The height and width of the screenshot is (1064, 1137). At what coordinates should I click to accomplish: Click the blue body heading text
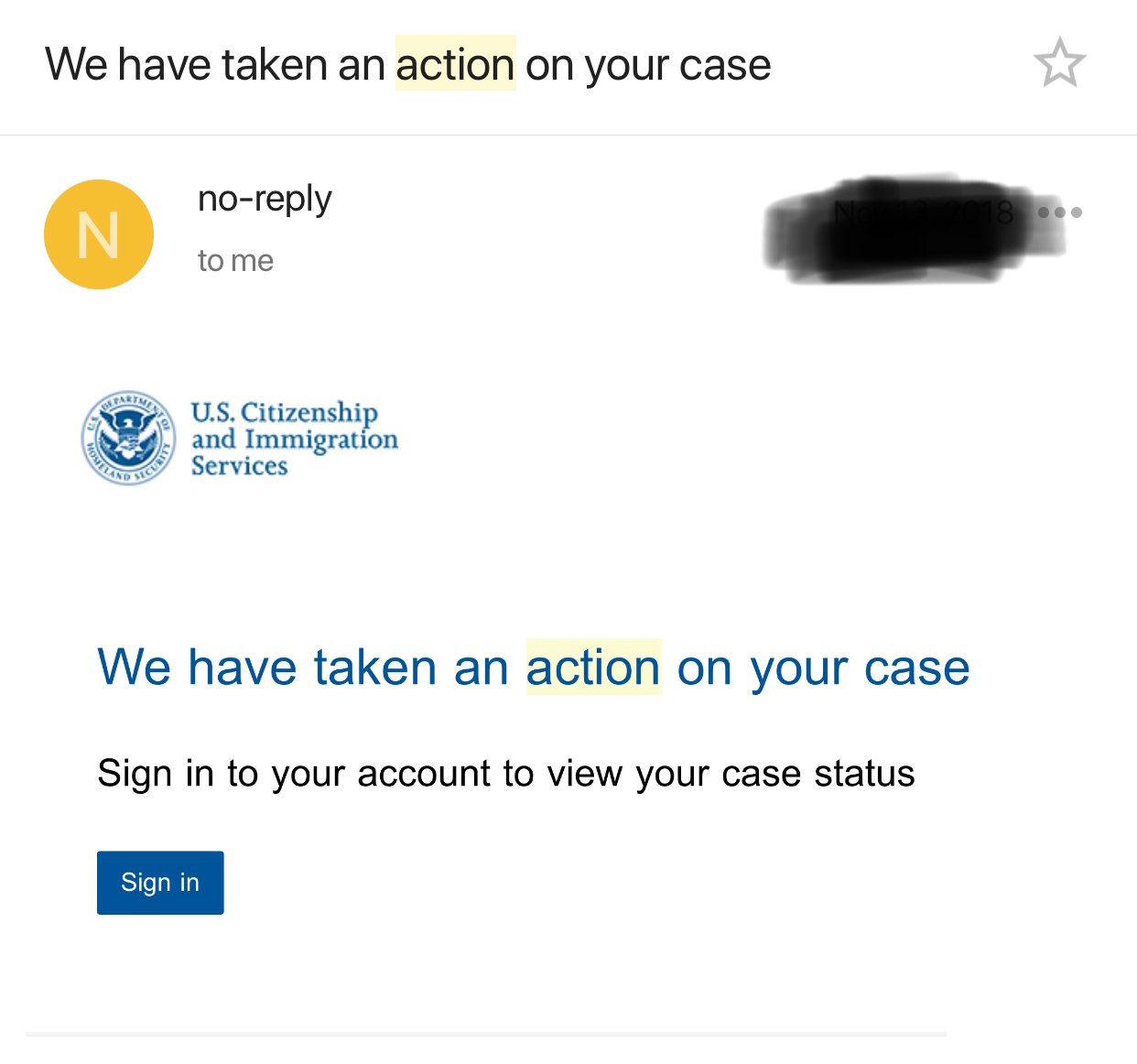pos(533,667)
